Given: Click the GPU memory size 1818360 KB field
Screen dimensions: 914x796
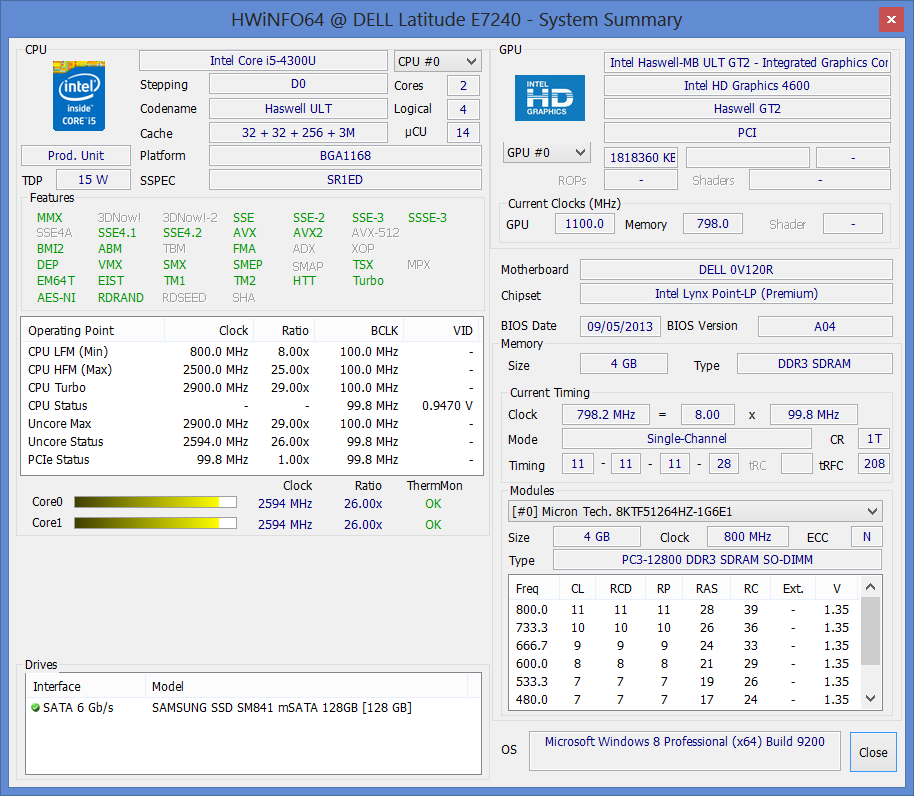Looking at the screenshot, I should (x=641, y=157).
